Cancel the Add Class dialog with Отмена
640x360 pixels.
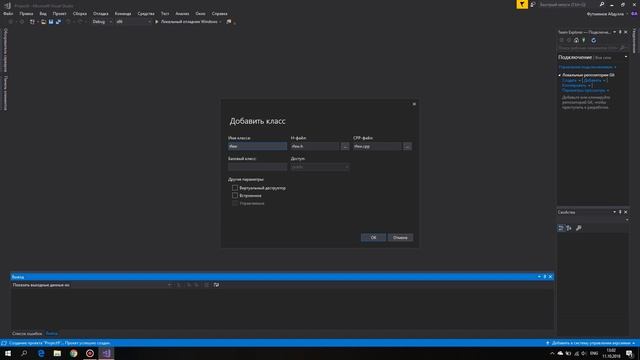click(x=400, y=238)
